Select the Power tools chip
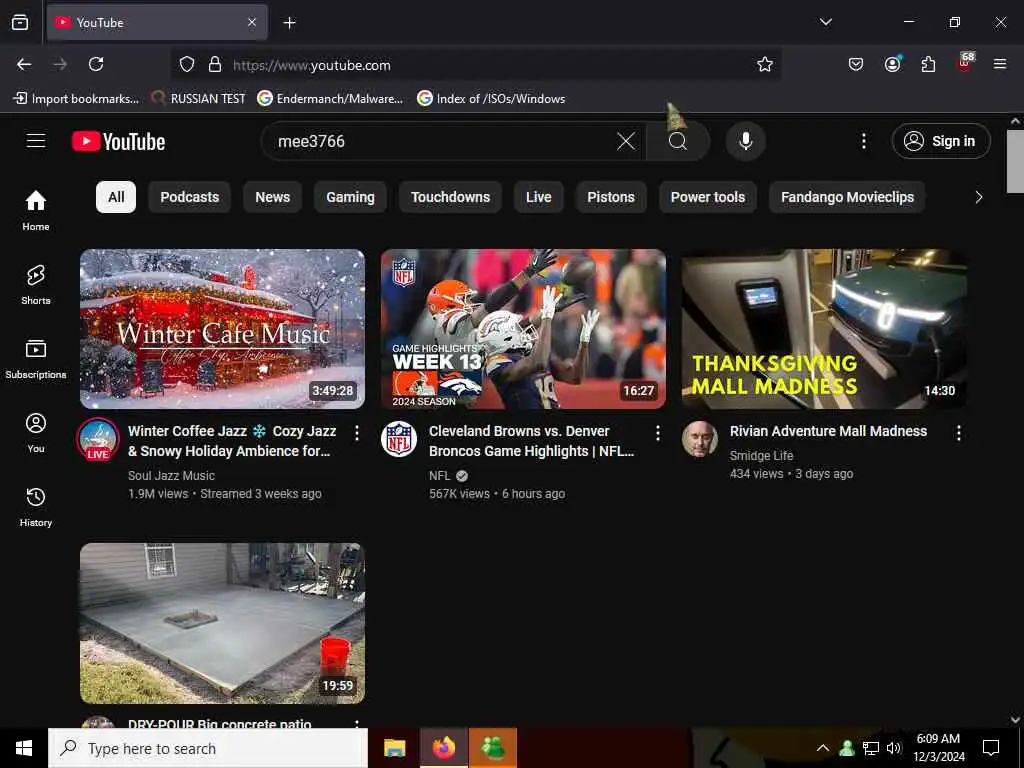The width and height of the screenshot is (1024, 768). point(708,197)
